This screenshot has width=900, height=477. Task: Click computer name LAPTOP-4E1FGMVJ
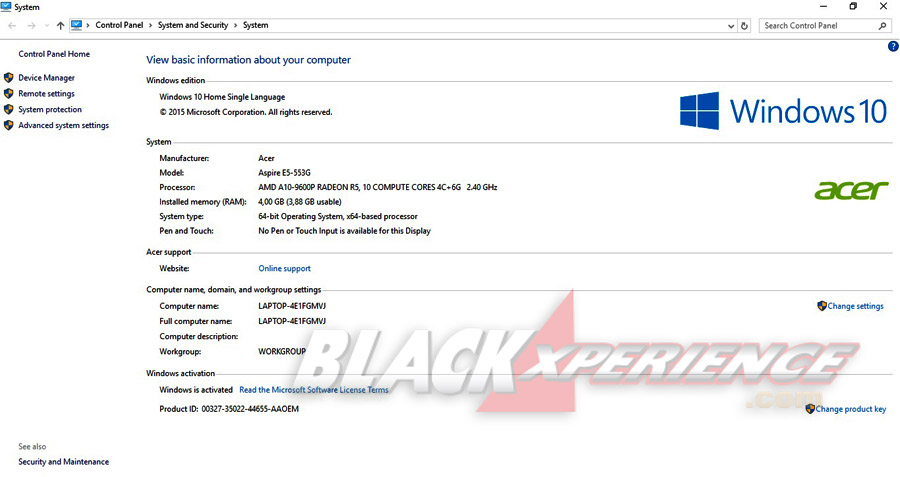(x=292, y=306)
